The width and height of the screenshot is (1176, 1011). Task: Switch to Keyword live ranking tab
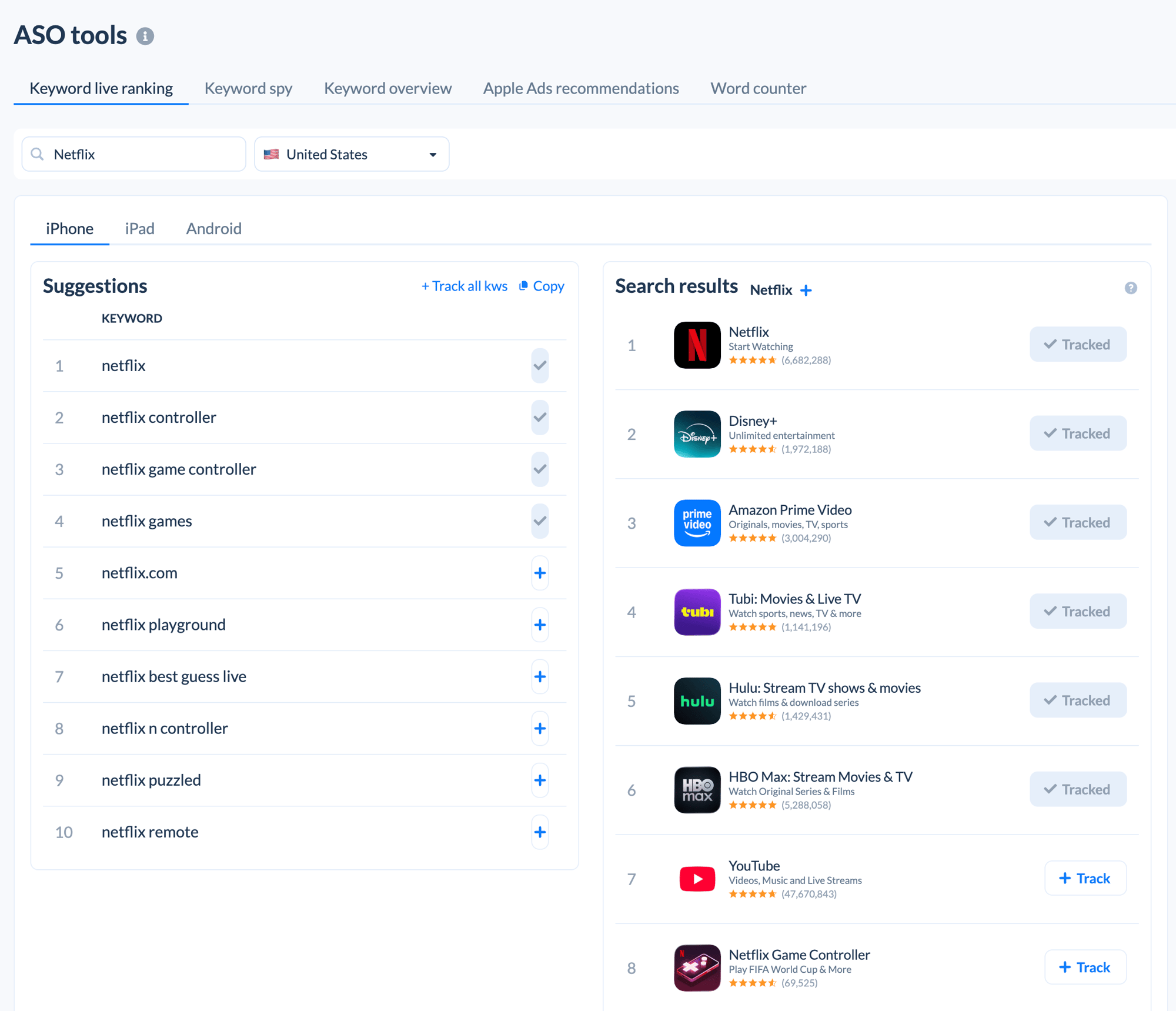click(x=101, y=88)
